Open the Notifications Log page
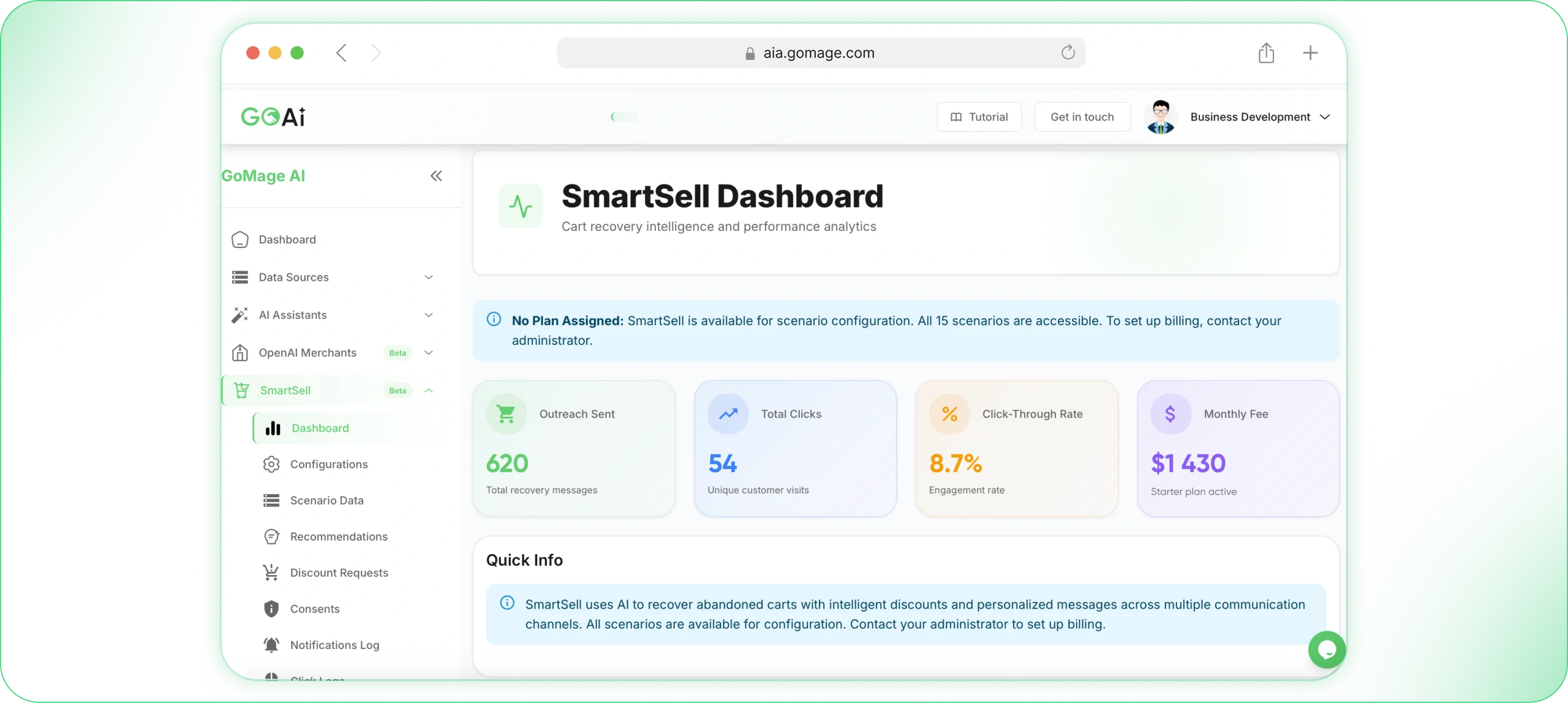This screenshot has height=703, width=1568. coord(348,645)
